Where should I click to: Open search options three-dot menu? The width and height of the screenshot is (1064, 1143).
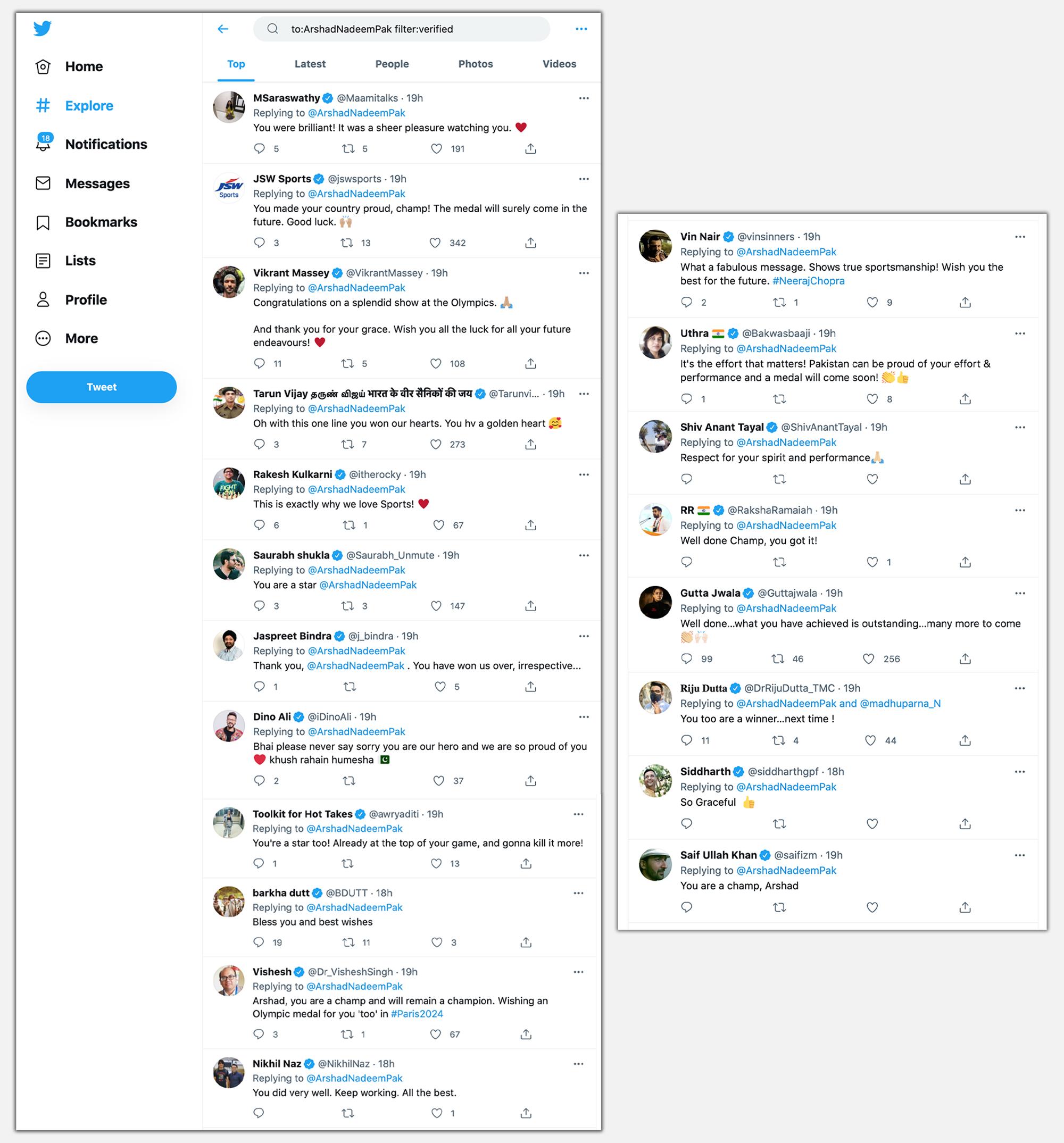(x=581, y=29)
